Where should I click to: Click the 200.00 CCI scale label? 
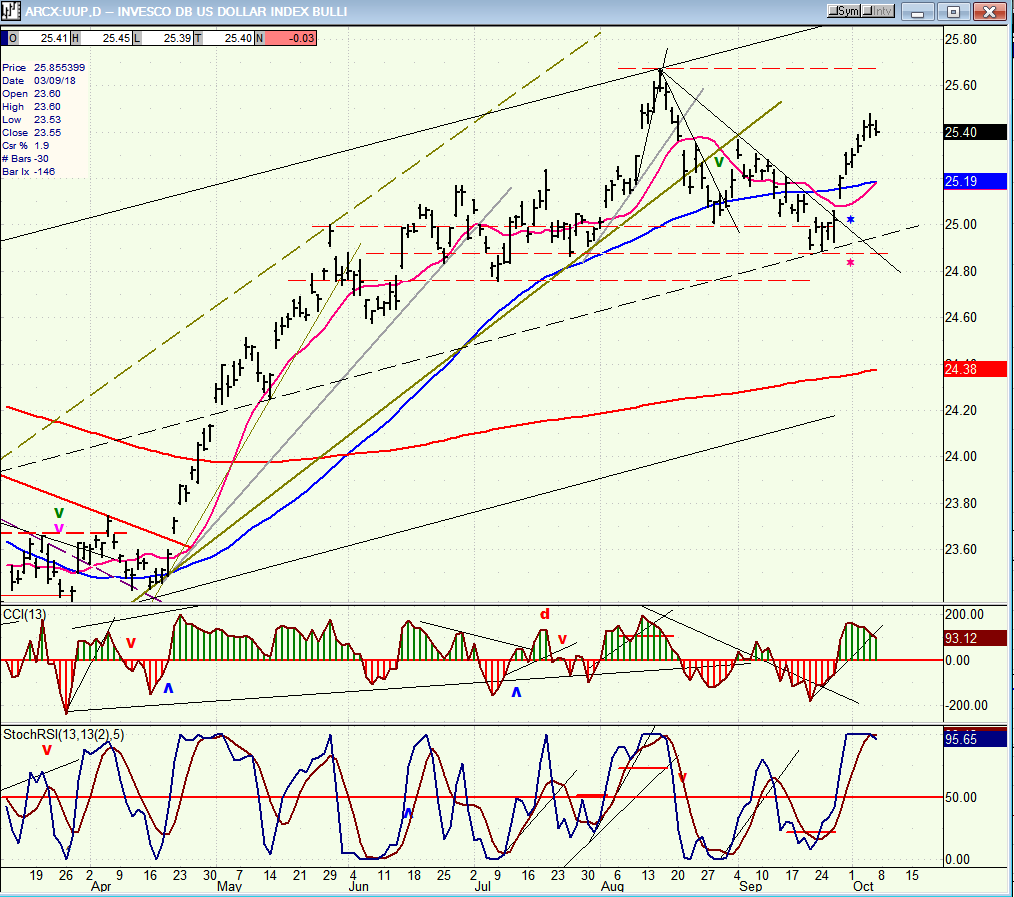coord(964,614)
